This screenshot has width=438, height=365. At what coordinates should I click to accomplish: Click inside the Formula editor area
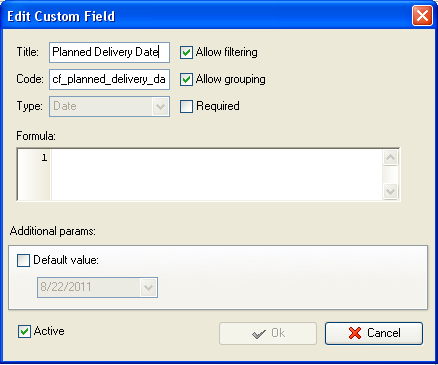[x=217, y=175]
